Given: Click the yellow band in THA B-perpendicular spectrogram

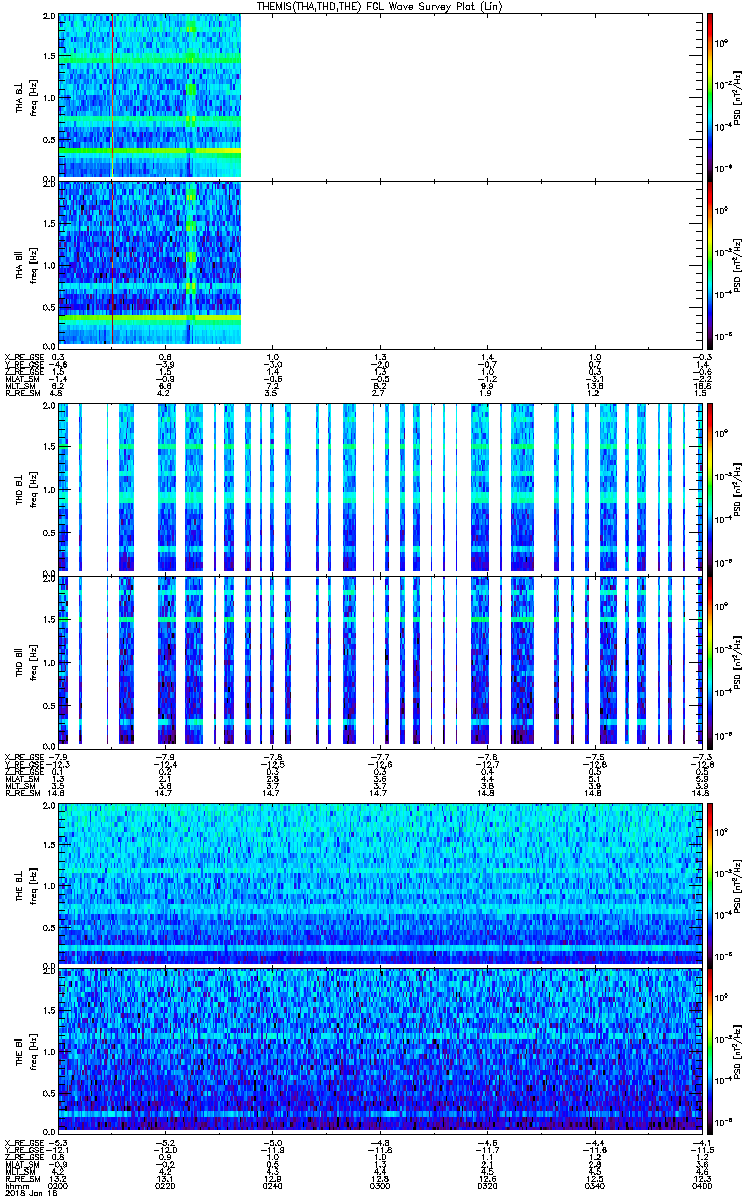Looking at the screenshot, I should 150,151.
